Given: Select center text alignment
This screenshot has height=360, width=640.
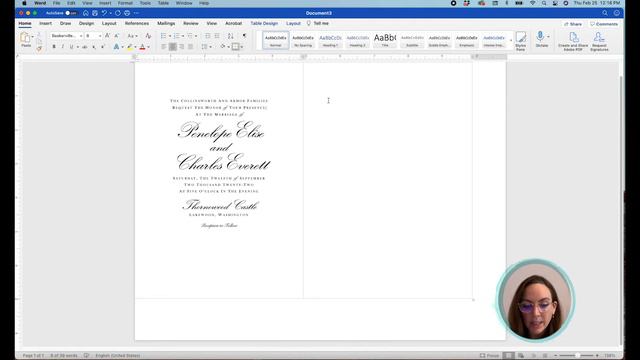Looking at the screenshot, I should (173, 47).
